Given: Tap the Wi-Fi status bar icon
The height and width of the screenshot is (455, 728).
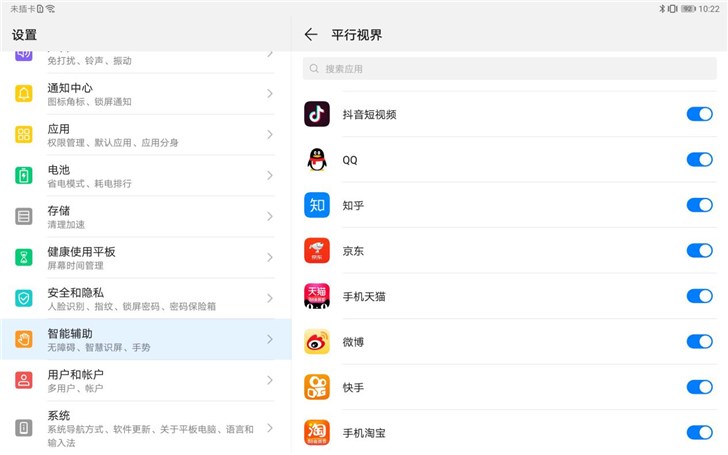Looking at the screenshot, I should pyautogui.click(x=50, y=8).
